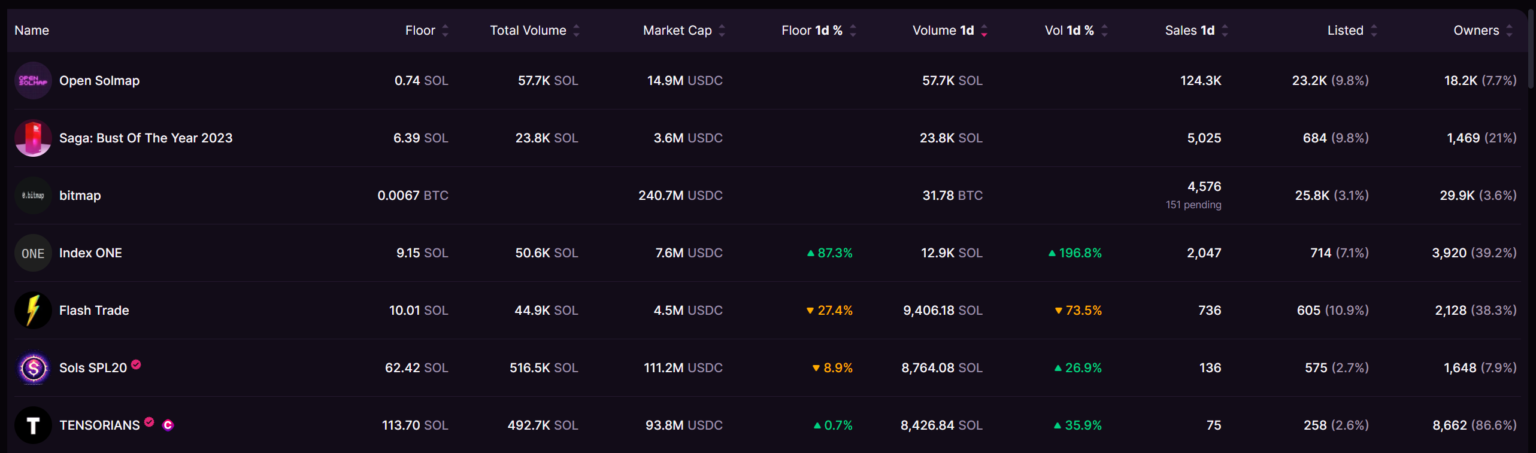Open the Index ONE collection page
The image size is (1536, 453).
[x=90, y=253]
